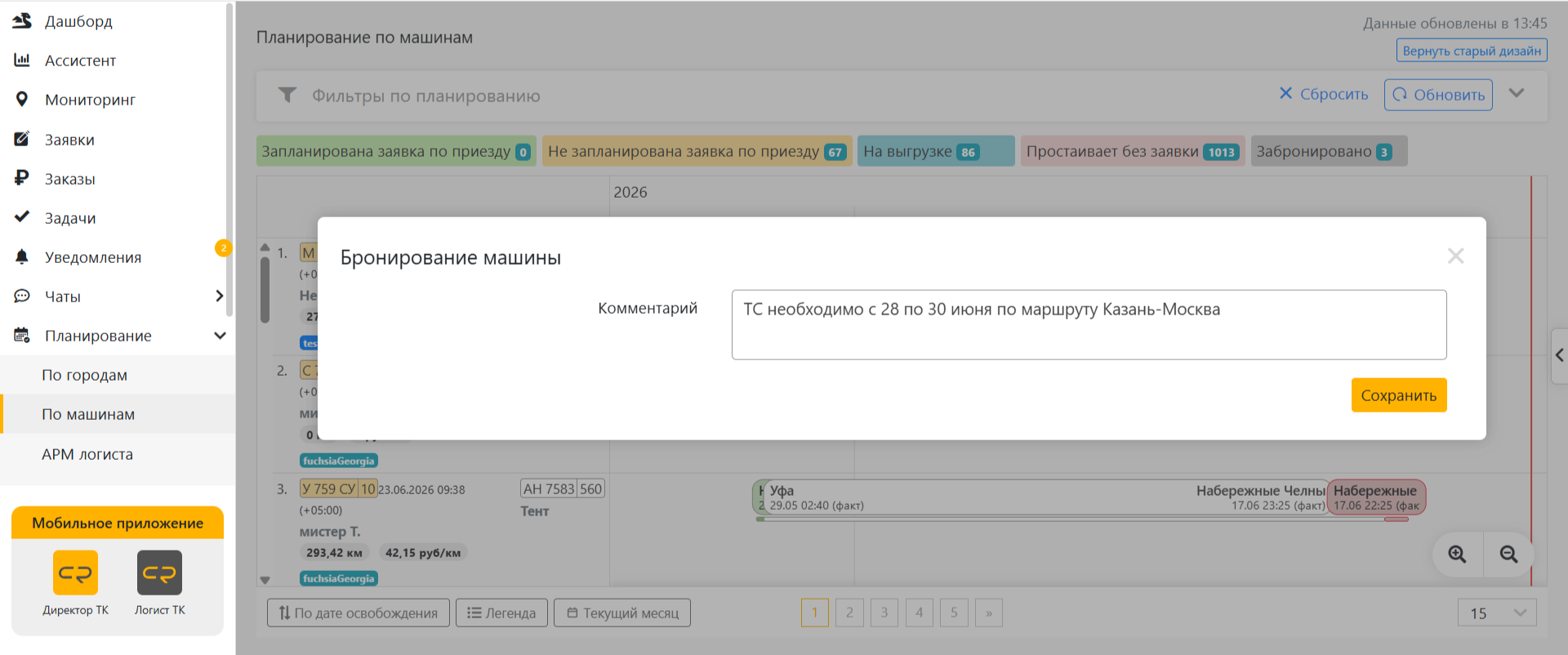Zoom out on the timeline
The width and height of the screenshot is (1568, 655).
[x=1508, y=555]
